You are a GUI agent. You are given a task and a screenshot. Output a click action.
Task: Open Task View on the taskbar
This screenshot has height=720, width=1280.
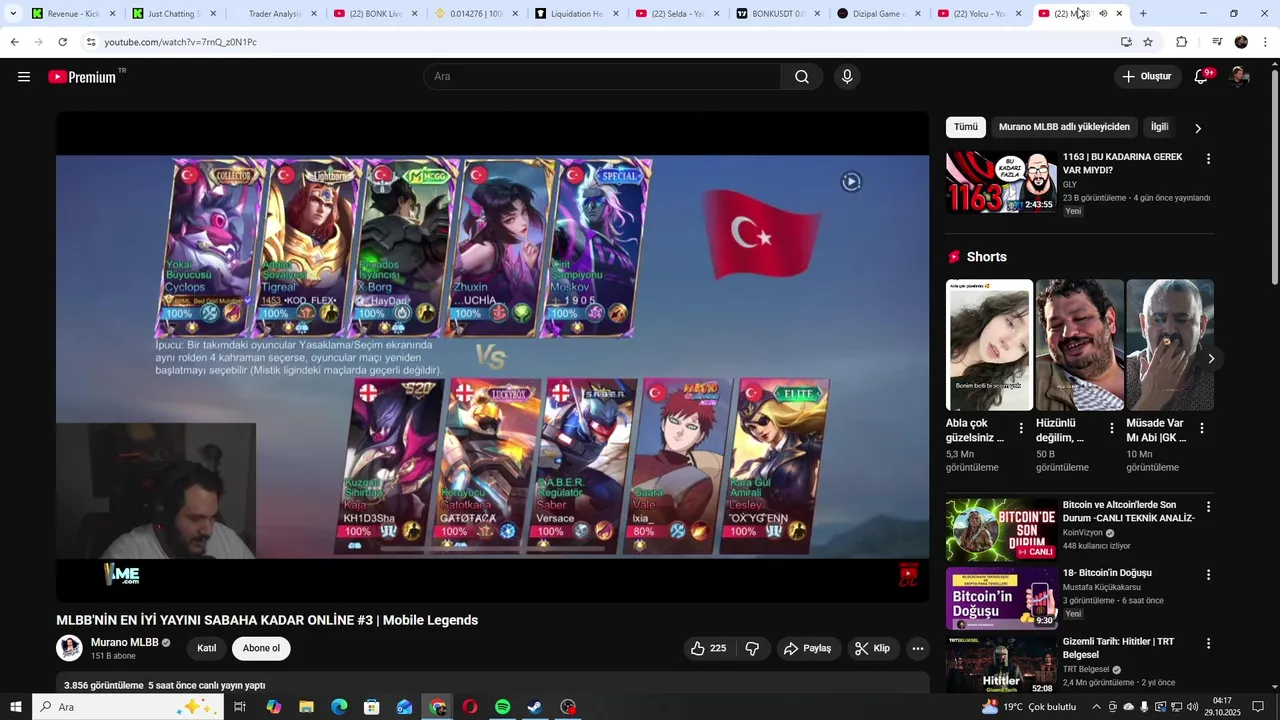click(x=240, y=707)
